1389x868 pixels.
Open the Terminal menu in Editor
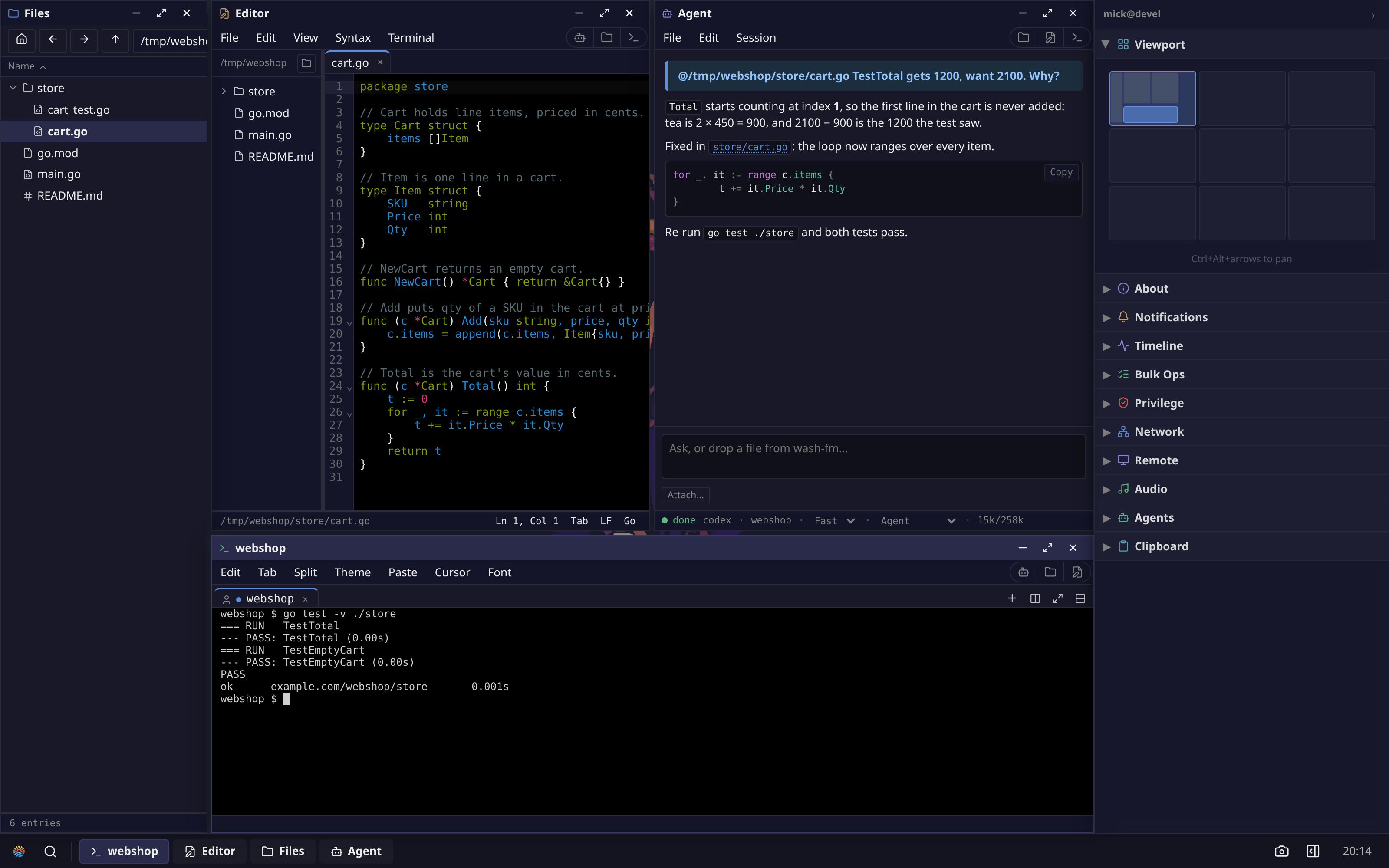pos(411,38)
